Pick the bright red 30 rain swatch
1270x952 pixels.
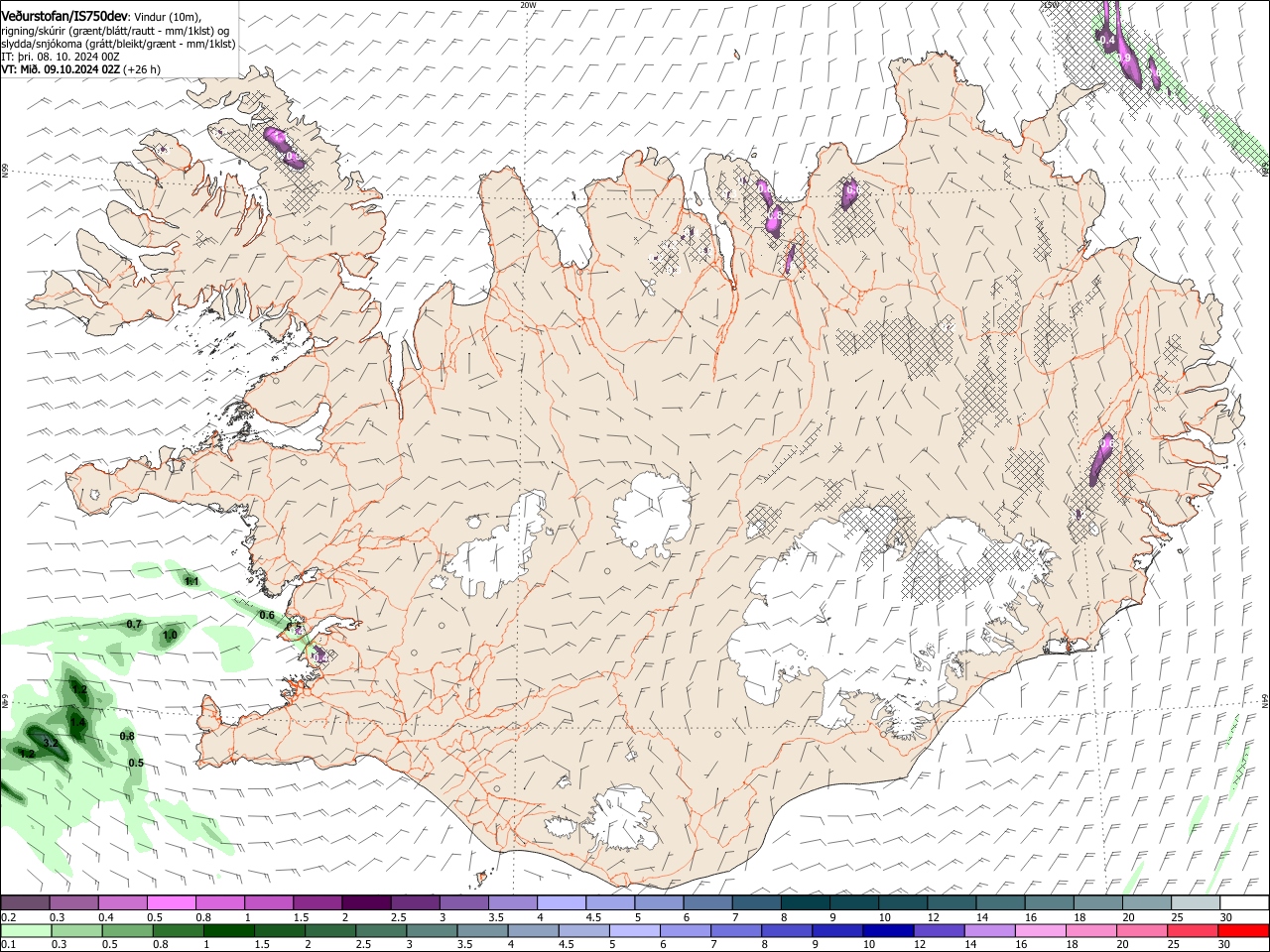point(1244,931)
